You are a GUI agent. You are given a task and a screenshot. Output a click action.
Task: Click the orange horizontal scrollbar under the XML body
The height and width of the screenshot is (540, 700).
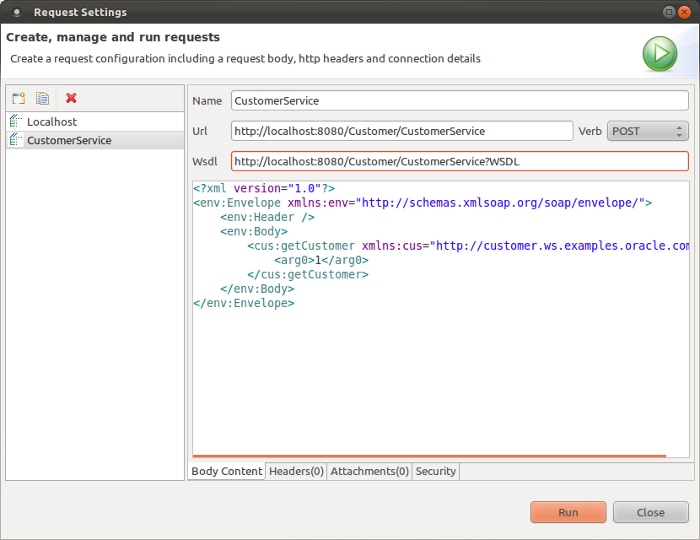429,457
